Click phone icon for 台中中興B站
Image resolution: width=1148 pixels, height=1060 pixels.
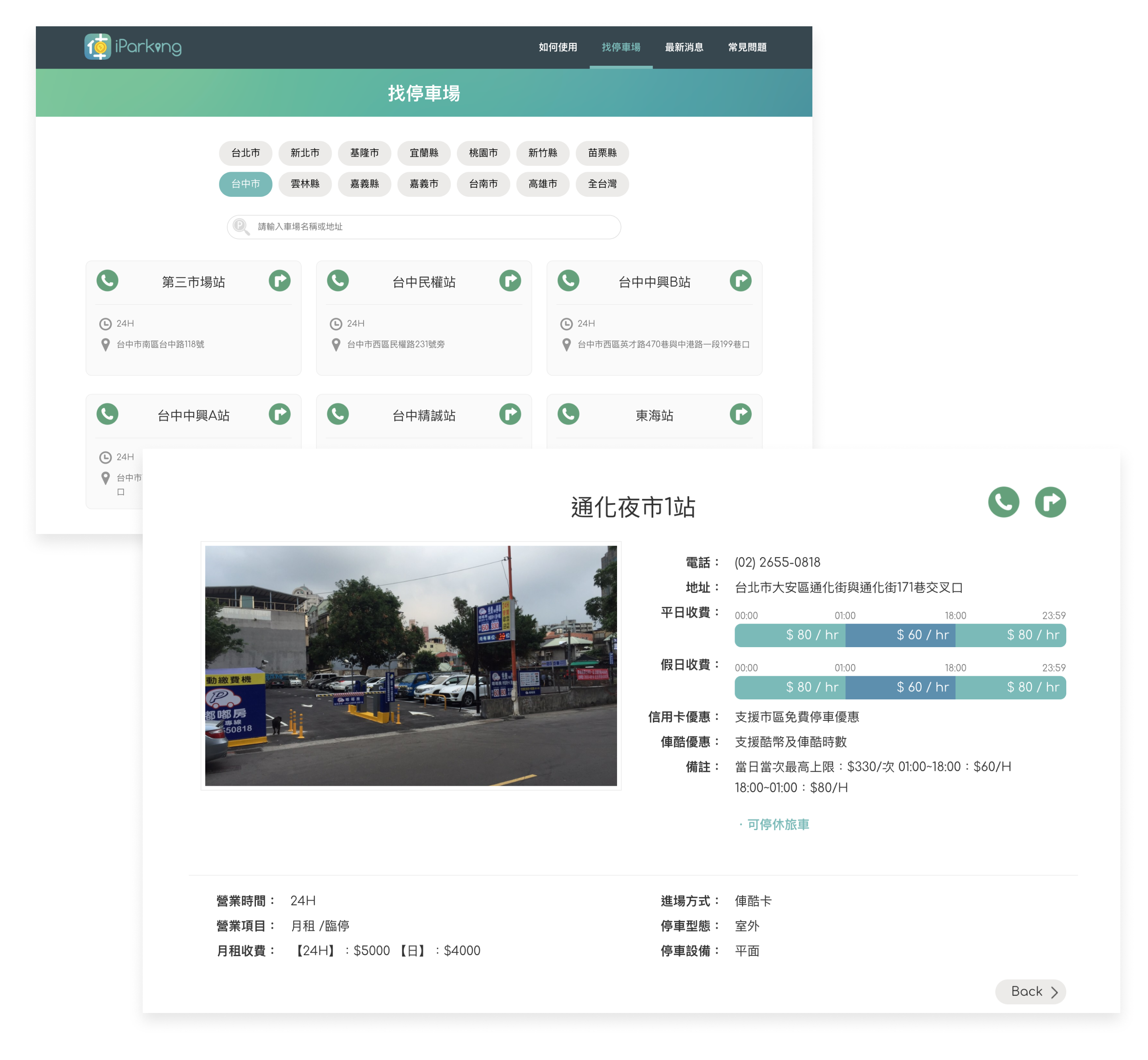pos(568,281)
